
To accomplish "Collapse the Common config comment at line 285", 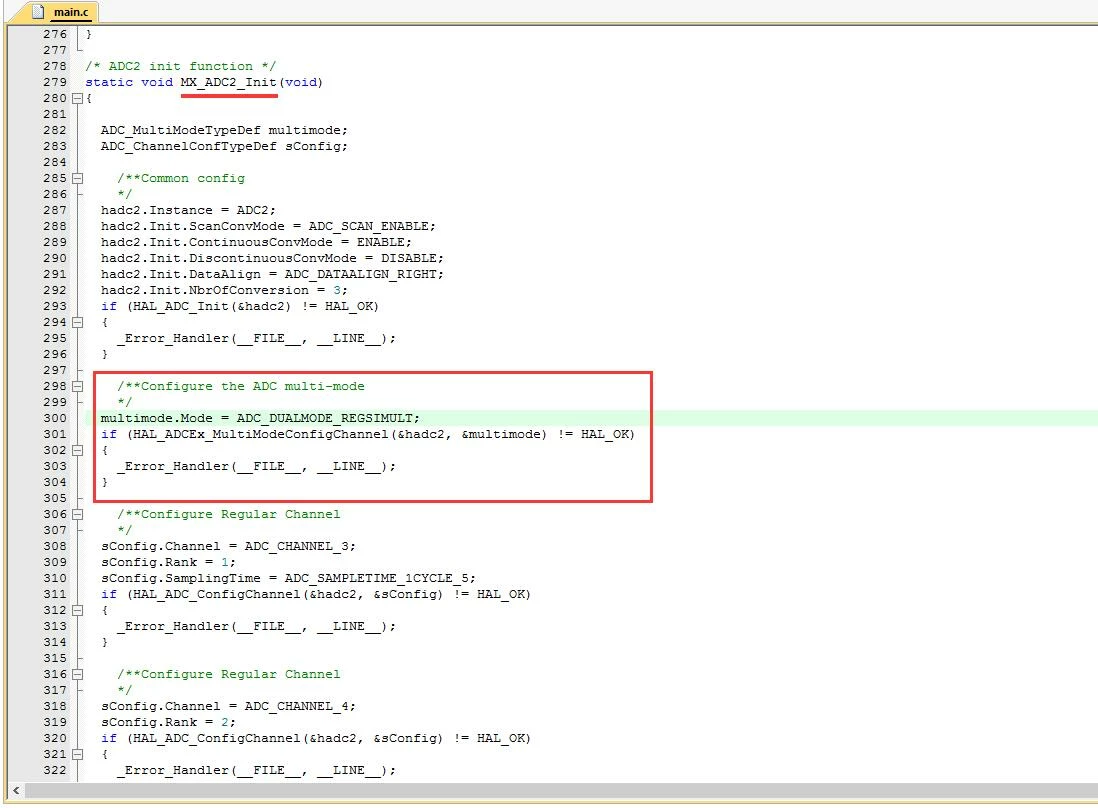I will (78, 179).
